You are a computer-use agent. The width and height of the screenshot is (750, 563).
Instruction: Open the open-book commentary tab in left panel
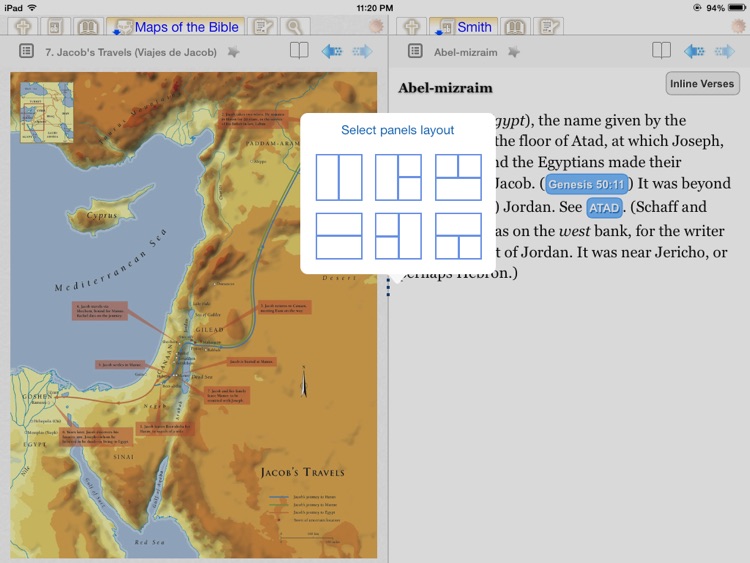tap(88, 26)
